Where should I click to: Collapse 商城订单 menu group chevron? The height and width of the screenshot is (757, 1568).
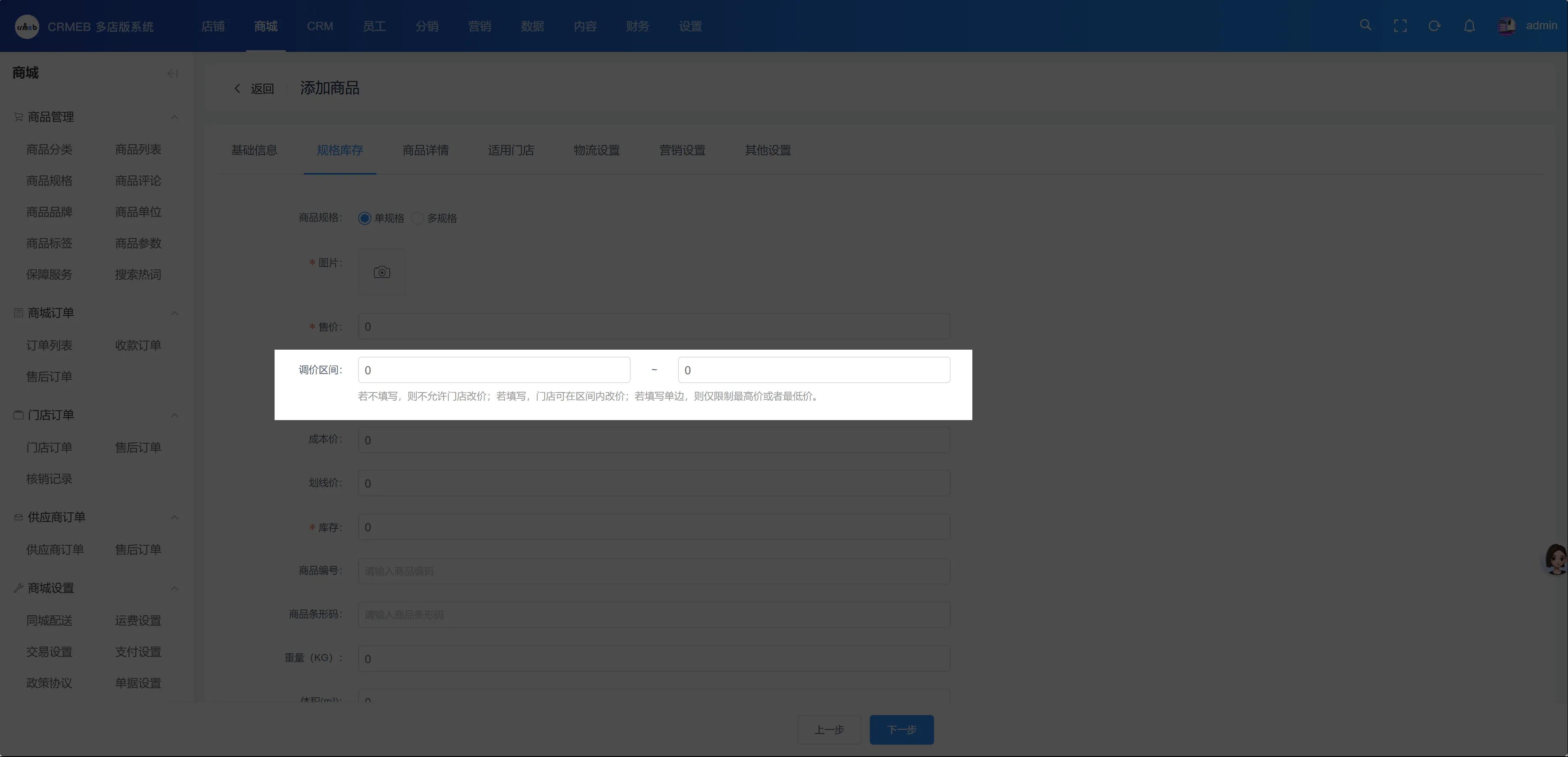coord(175,313)
